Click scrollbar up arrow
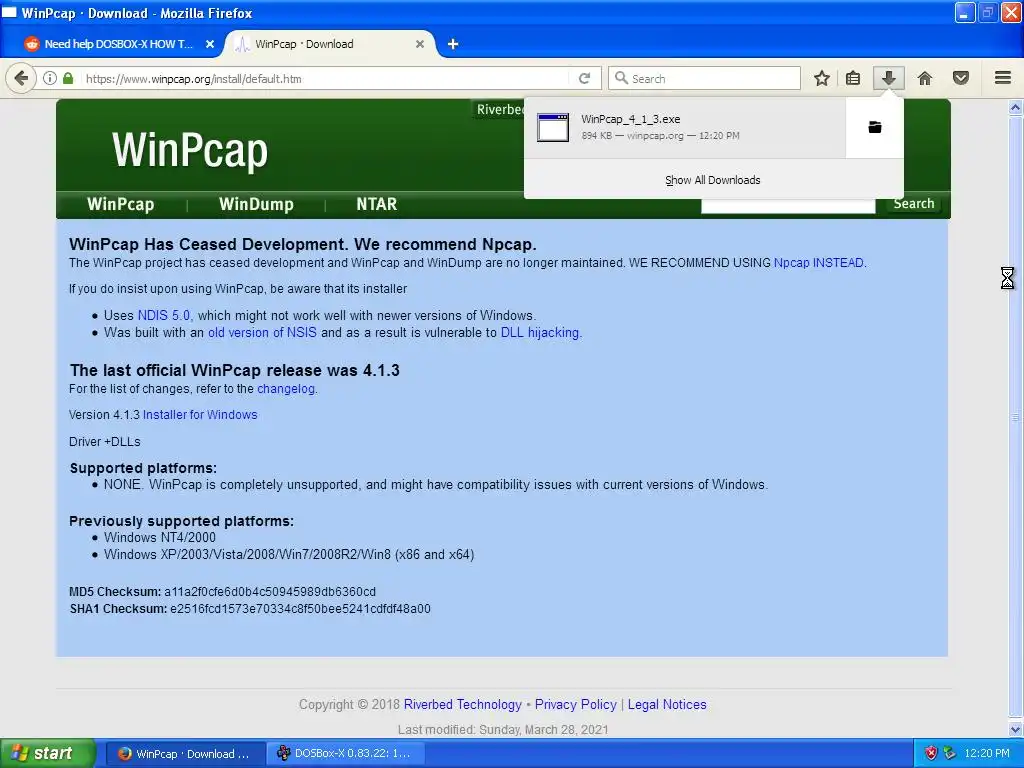Screen dimensions: 1024x768 pyautogui.click(x=1015, y=108)
